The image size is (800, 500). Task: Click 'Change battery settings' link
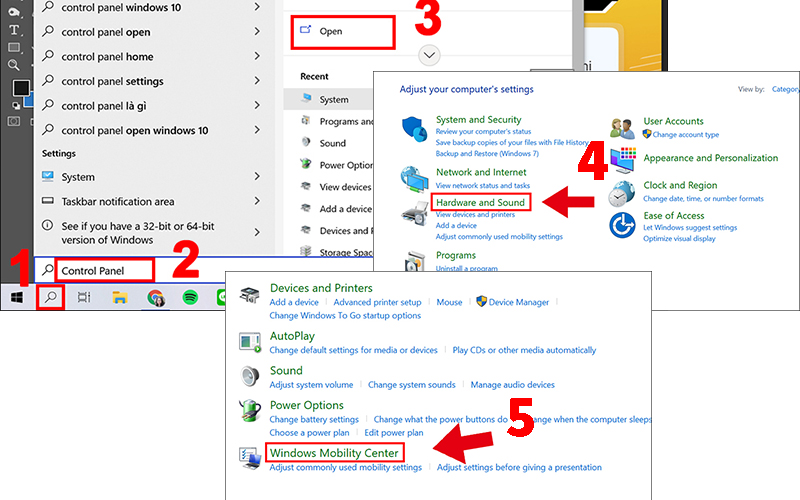[314, 419]
